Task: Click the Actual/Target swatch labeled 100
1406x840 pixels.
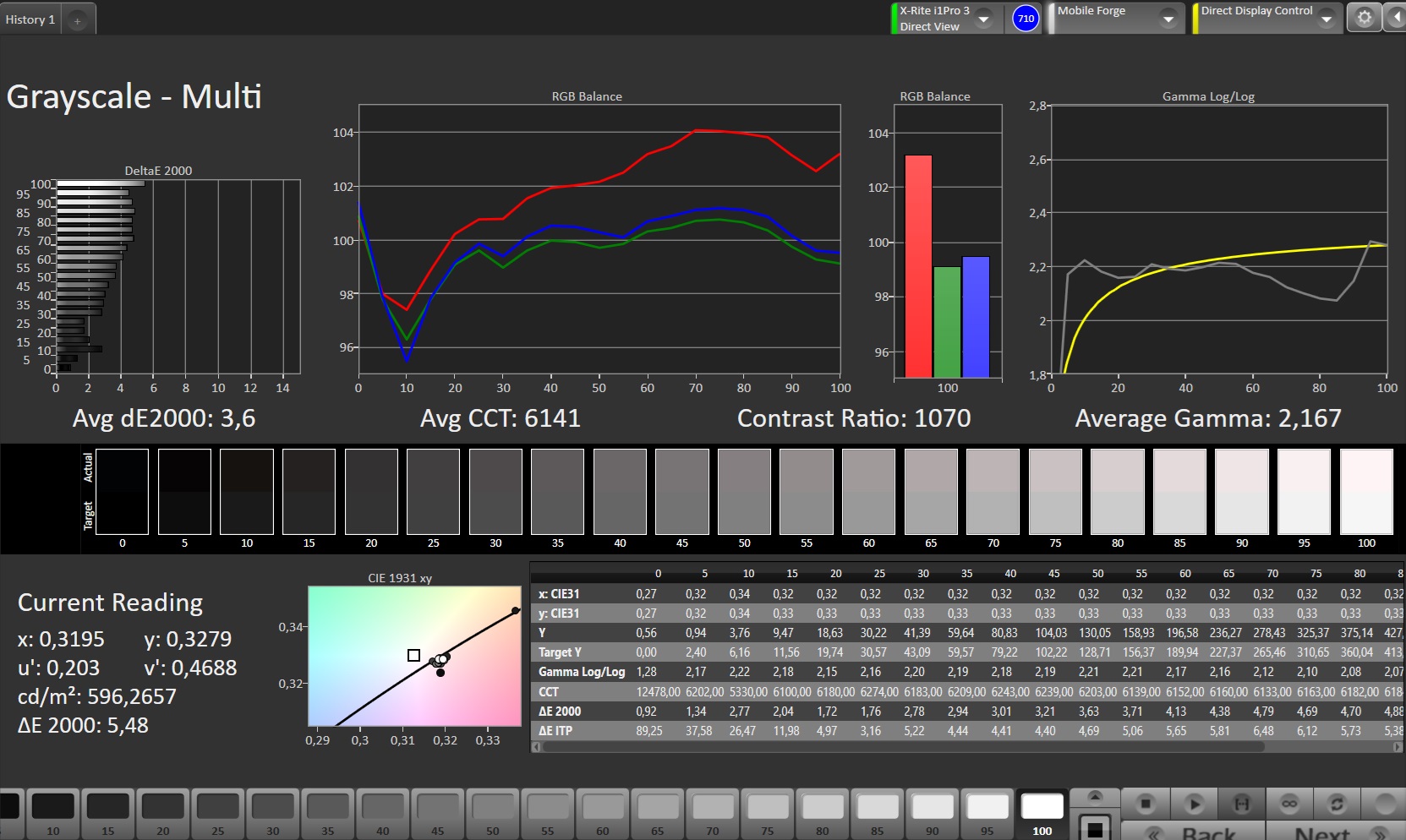Action: pyautogui.click(x=1366, y=491)
